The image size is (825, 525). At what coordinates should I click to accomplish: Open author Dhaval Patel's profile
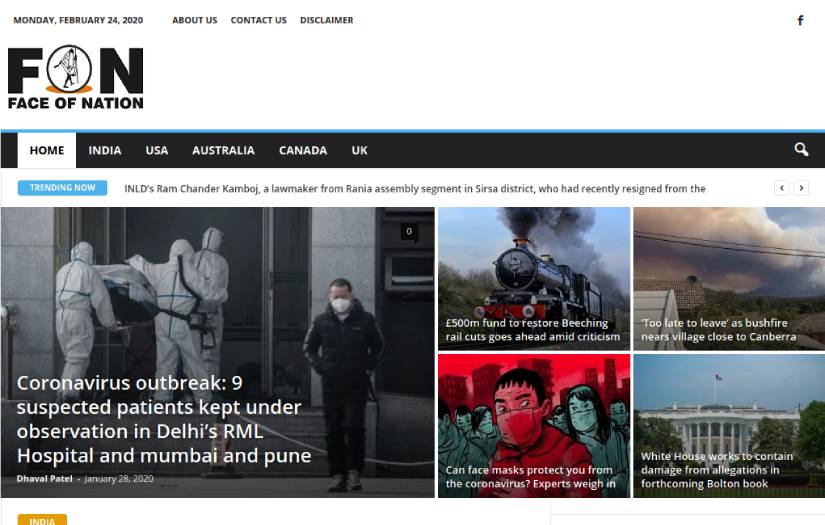pyautogui.click(x=44, y=479)
